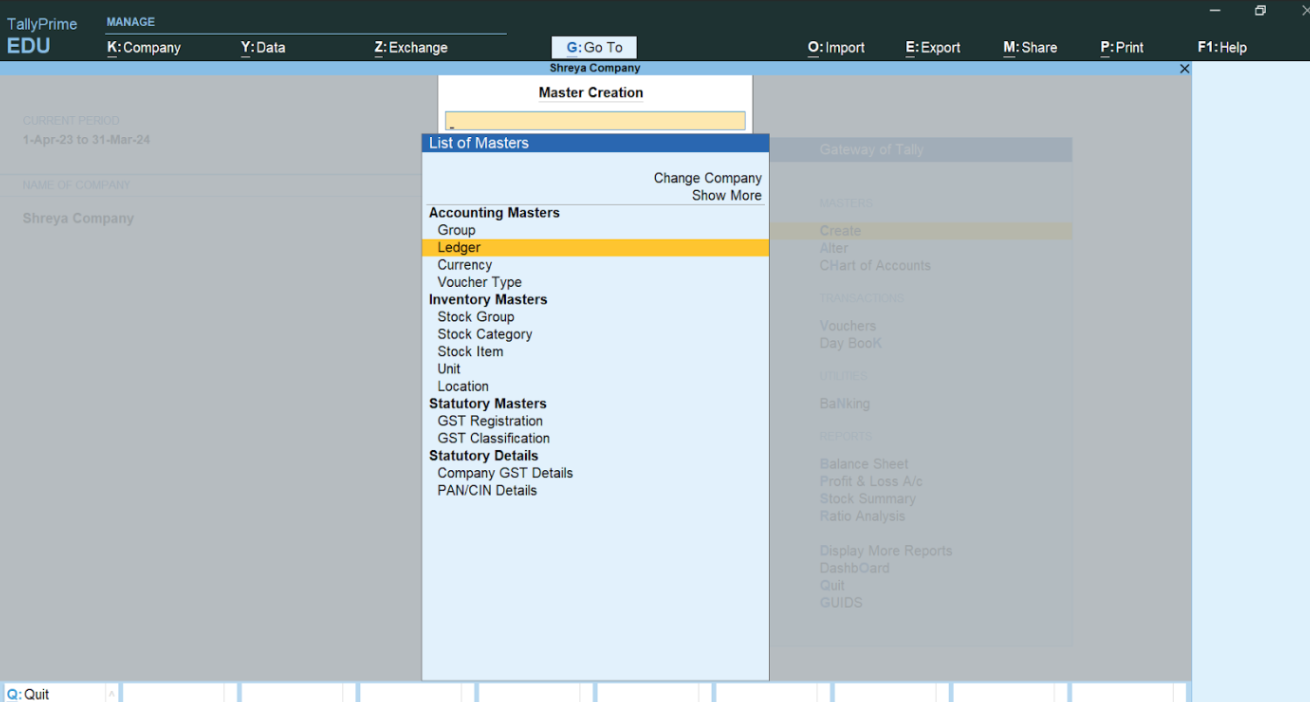Click Shreya Company under Name of Company
The image size is (1310, 702).
78,218
